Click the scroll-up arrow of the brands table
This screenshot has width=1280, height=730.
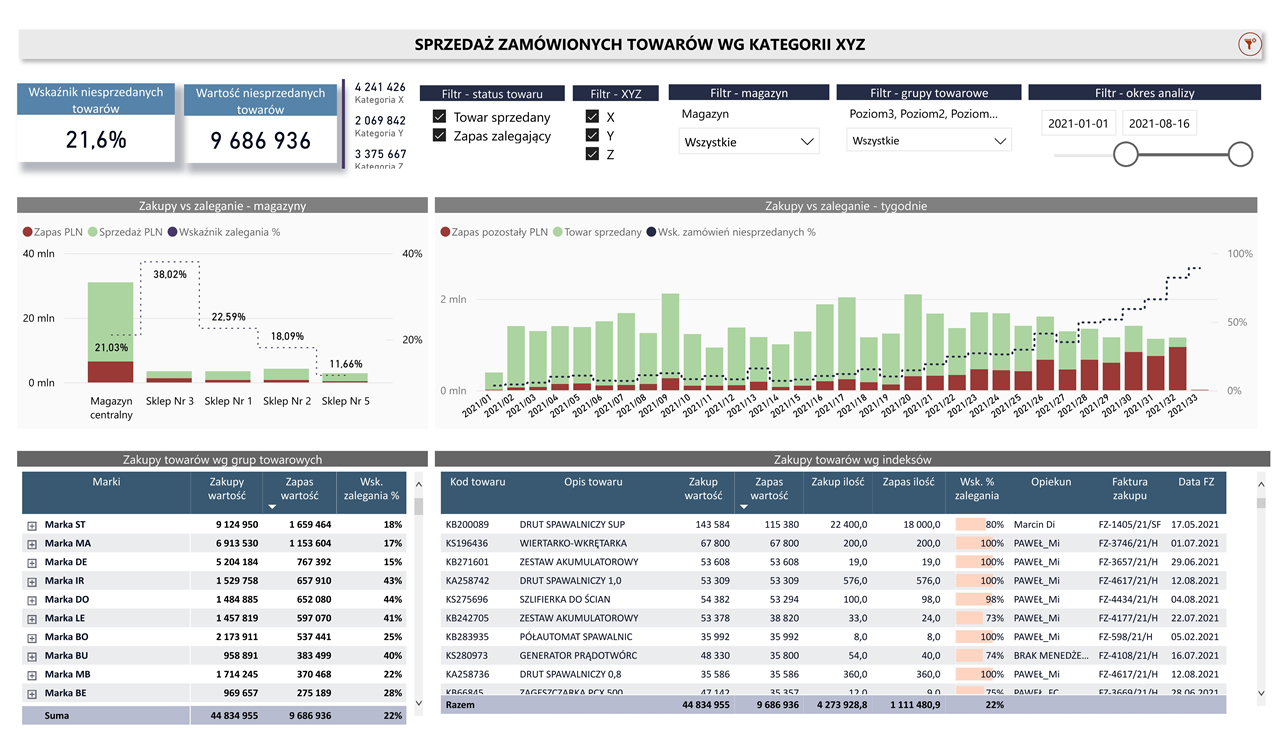[417, 478]
